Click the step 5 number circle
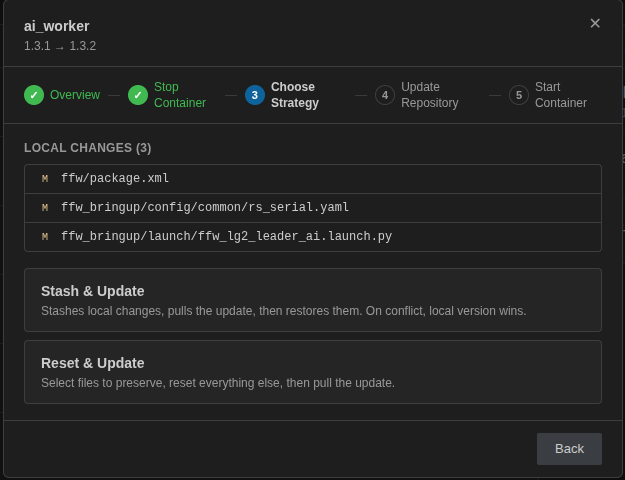Image resolution: width=625 pixels, height=480 pixels. [x=519, y=95]
